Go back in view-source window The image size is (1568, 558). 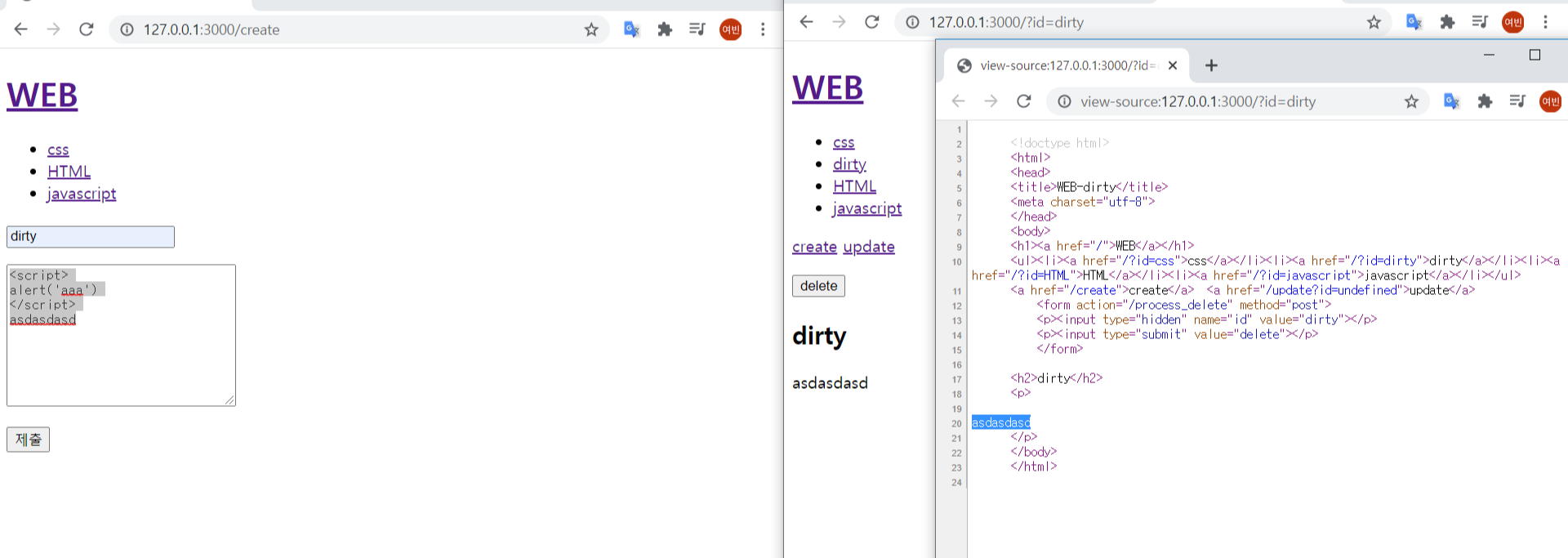pos(958,101)
